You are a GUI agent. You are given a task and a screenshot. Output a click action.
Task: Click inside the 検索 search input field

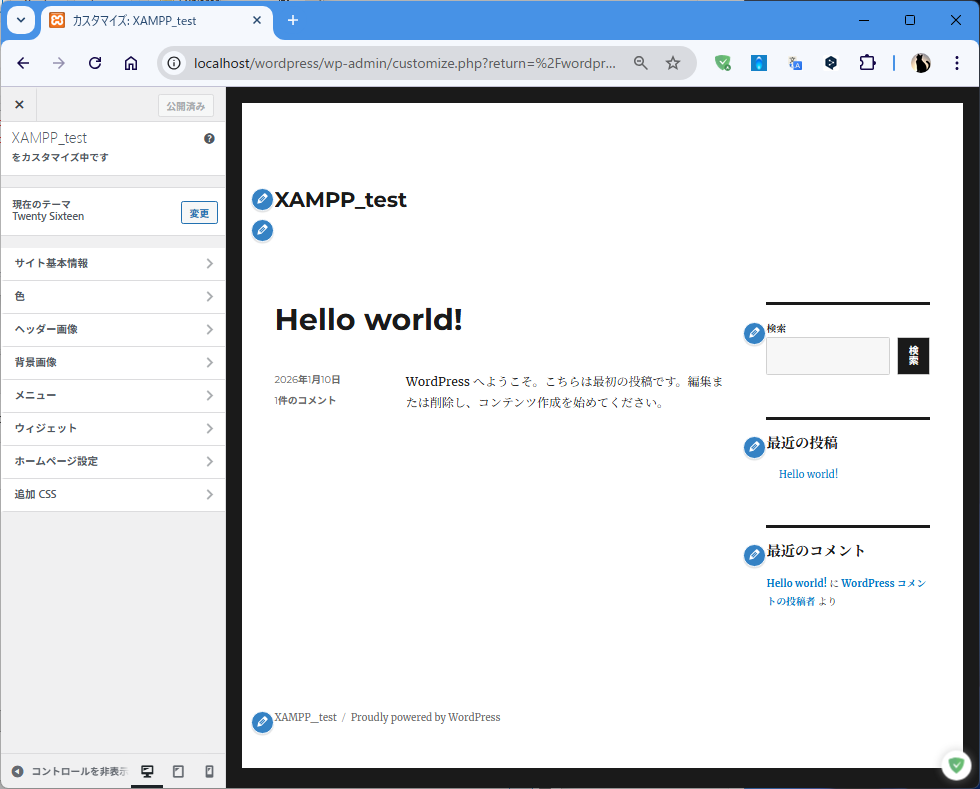click(827, 356)
